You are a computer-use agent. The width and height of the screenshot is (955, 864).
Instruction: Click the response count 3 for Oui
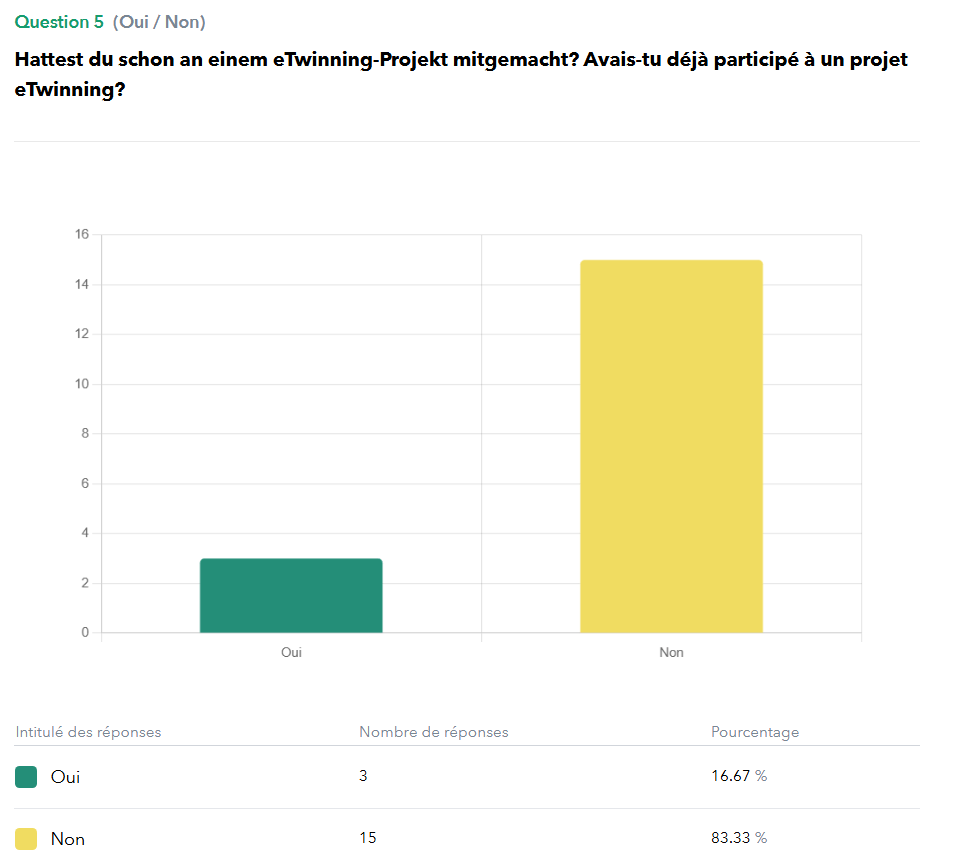pyautogui.click(x=363, y=776)
